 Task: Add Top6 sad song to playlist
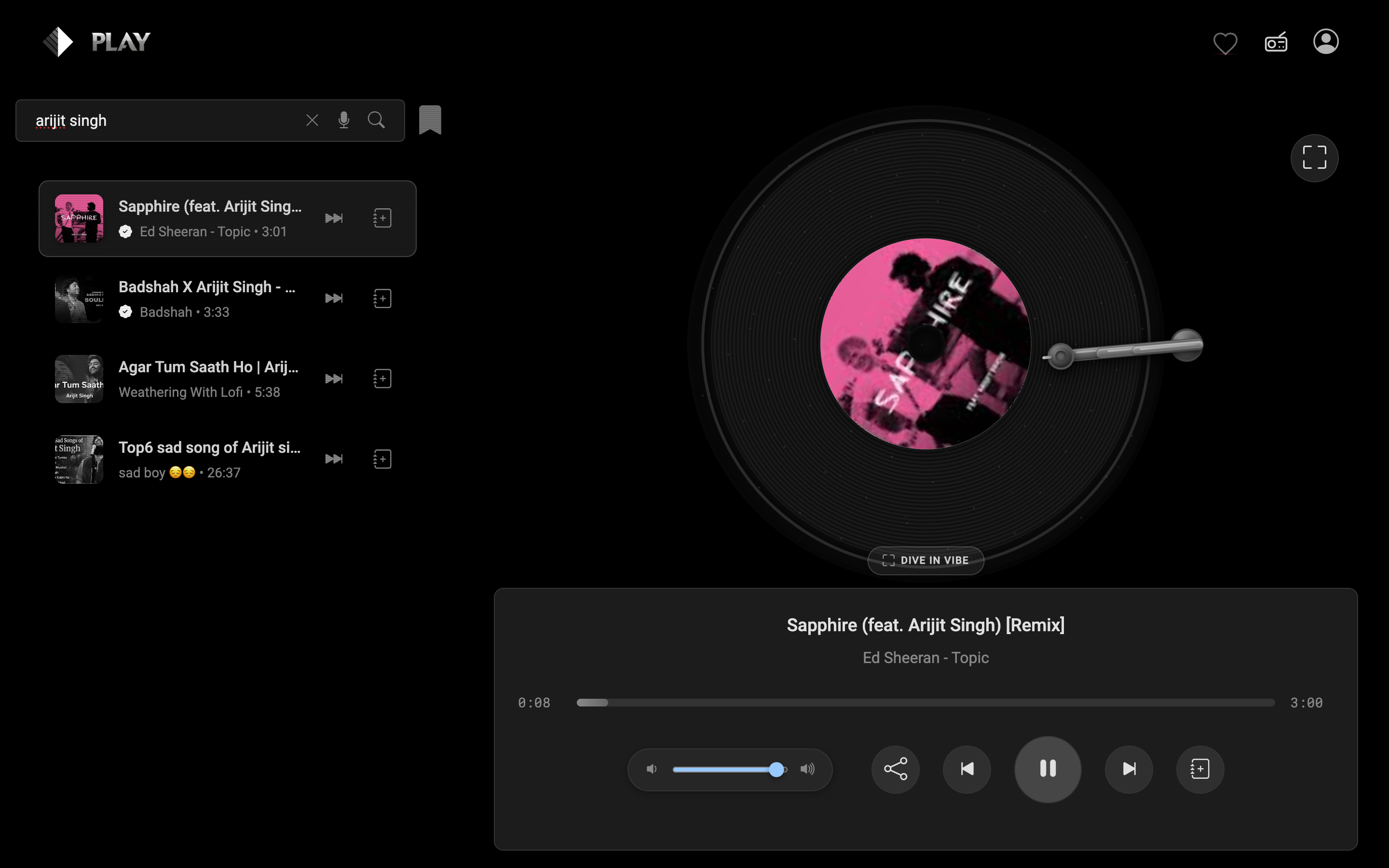[382, 459]
